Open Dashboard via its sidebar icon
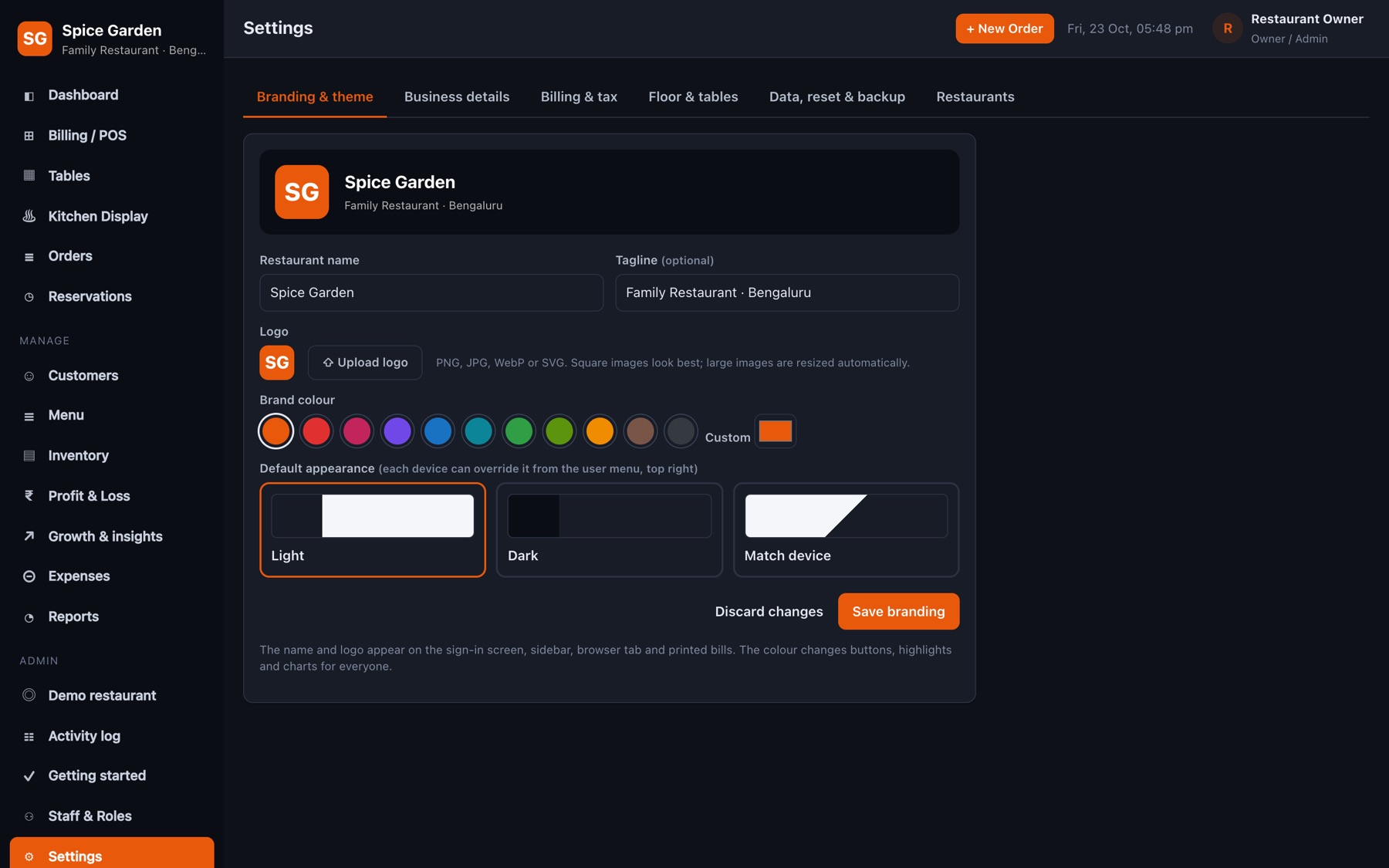The image size is (1389, 868). point(29,96)
